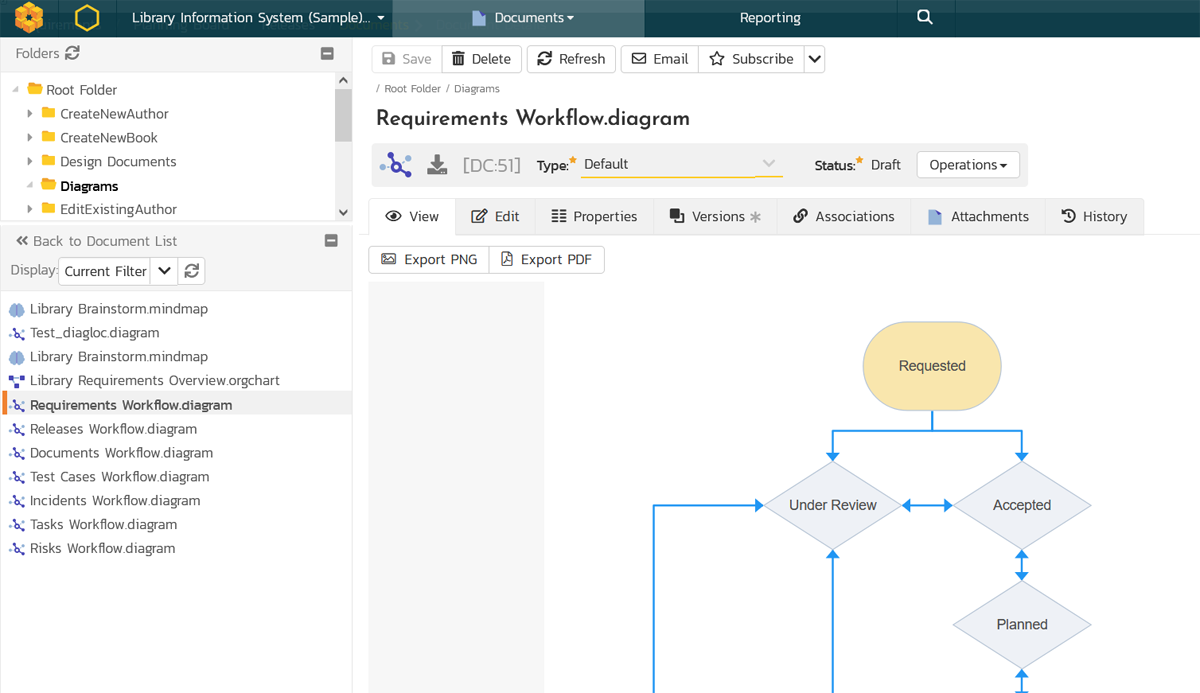Viewport: 1200px width, 693px height.
Task: Expand the Operations dropdown
Action: (x=967, y=165)
